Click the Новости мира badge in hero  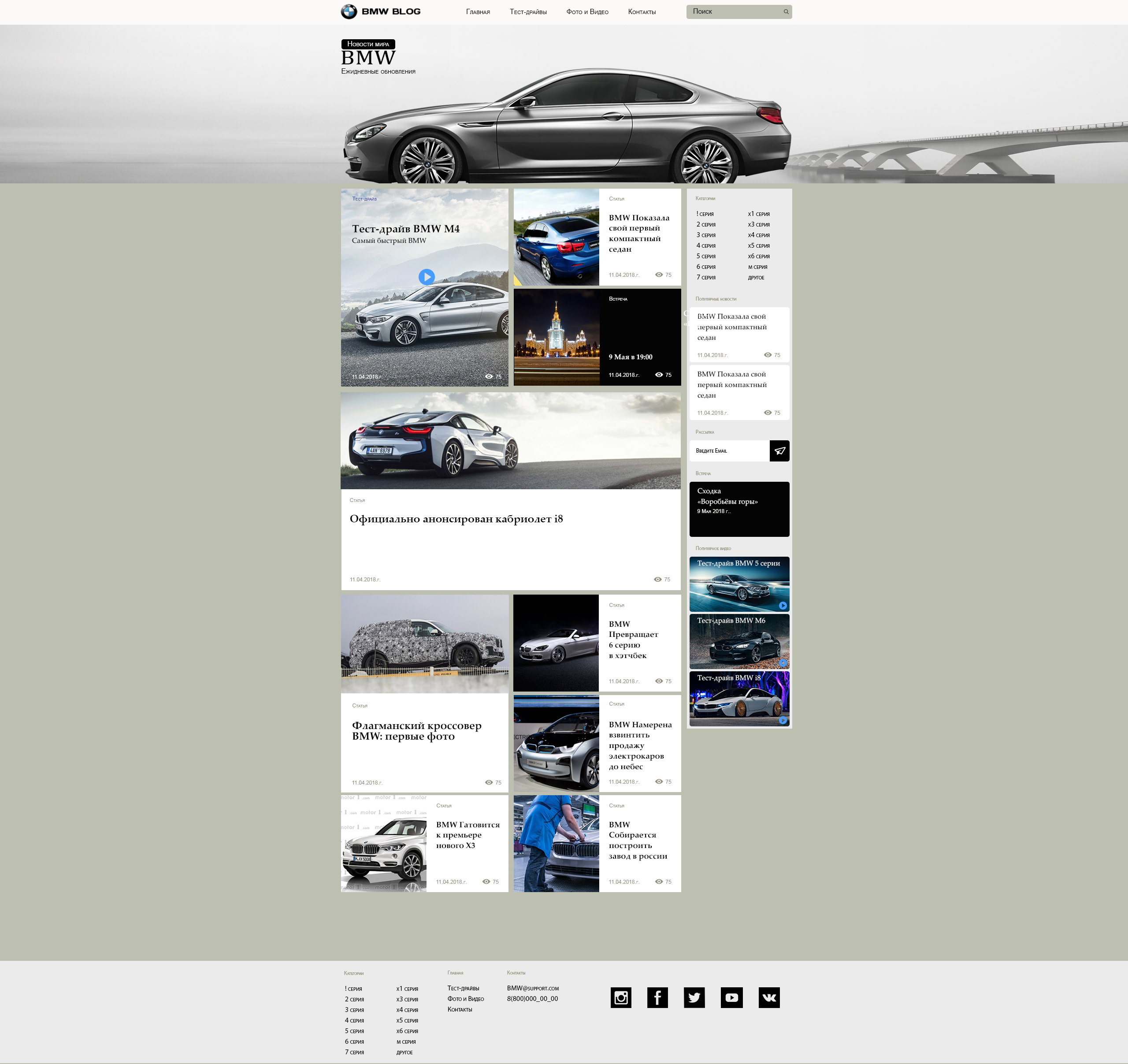[368, 44]
